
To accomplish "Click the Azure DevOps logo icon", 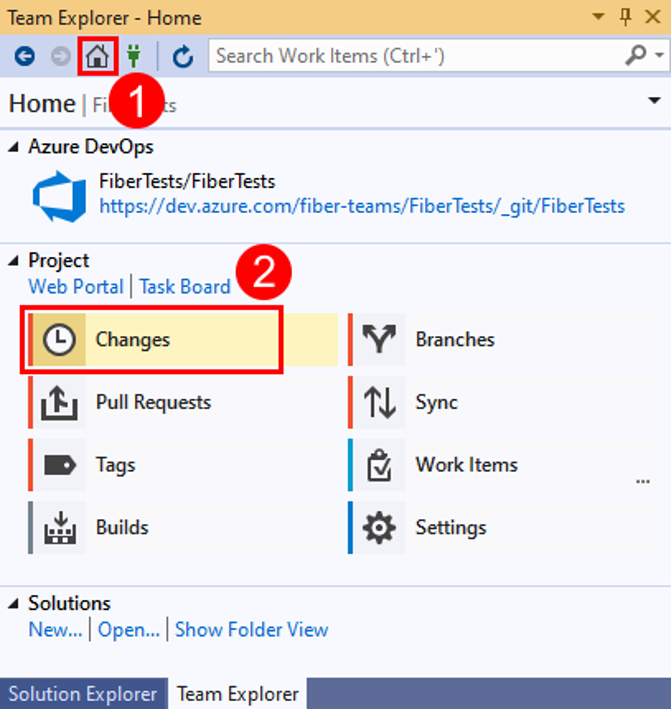I will [59, 196].
